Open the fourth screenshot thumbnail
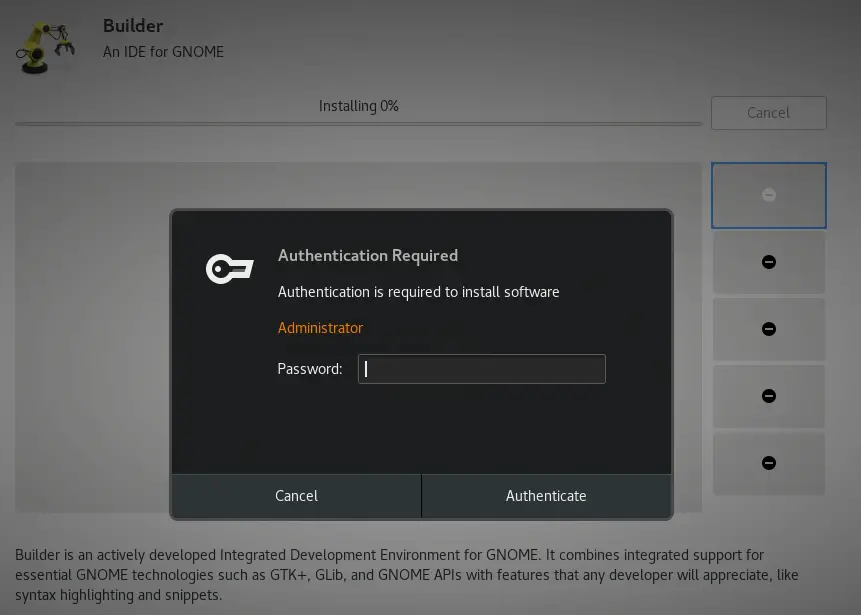 pyautogui.click(x=769, y=396)
